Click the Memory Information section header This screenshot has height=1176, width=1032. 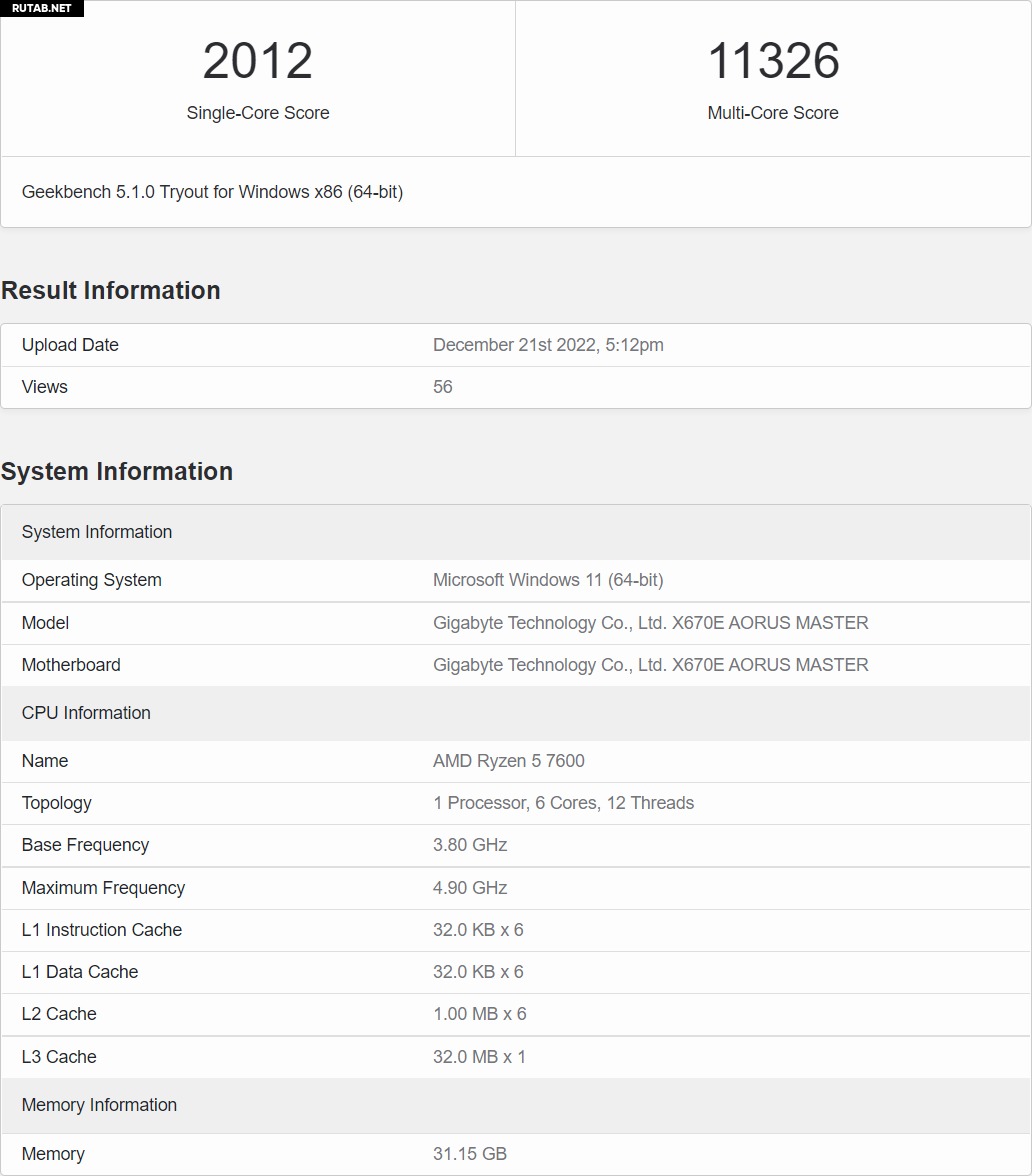click(99, 1105)
